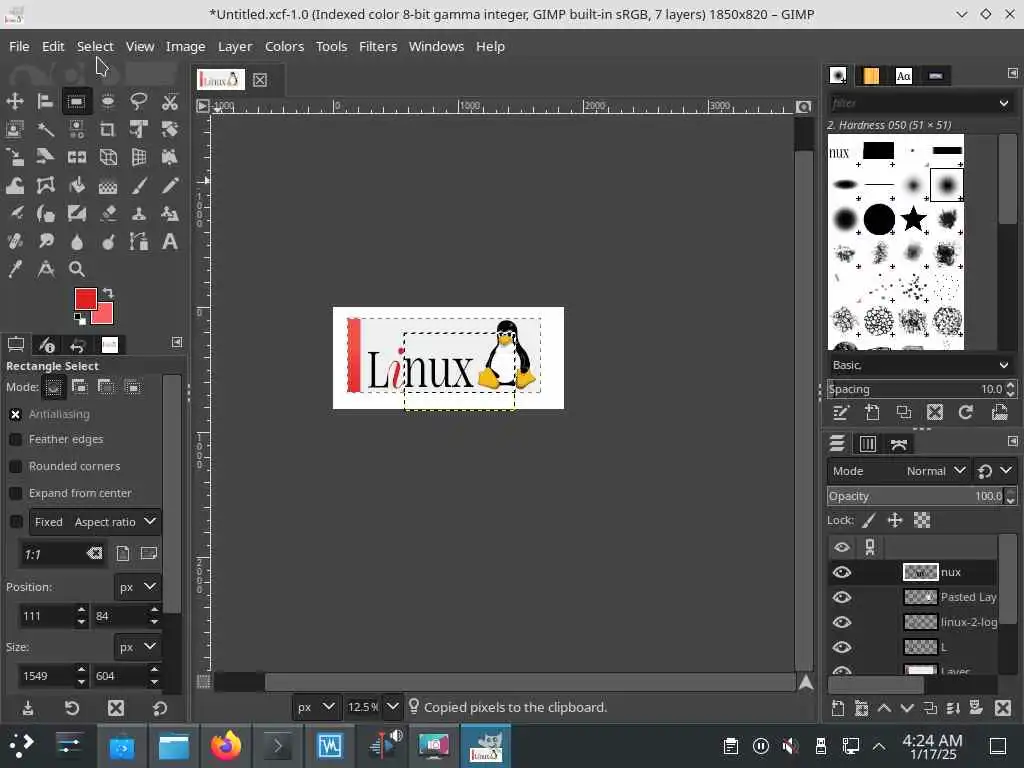Switch to the Fonts tab

[904, 76]
